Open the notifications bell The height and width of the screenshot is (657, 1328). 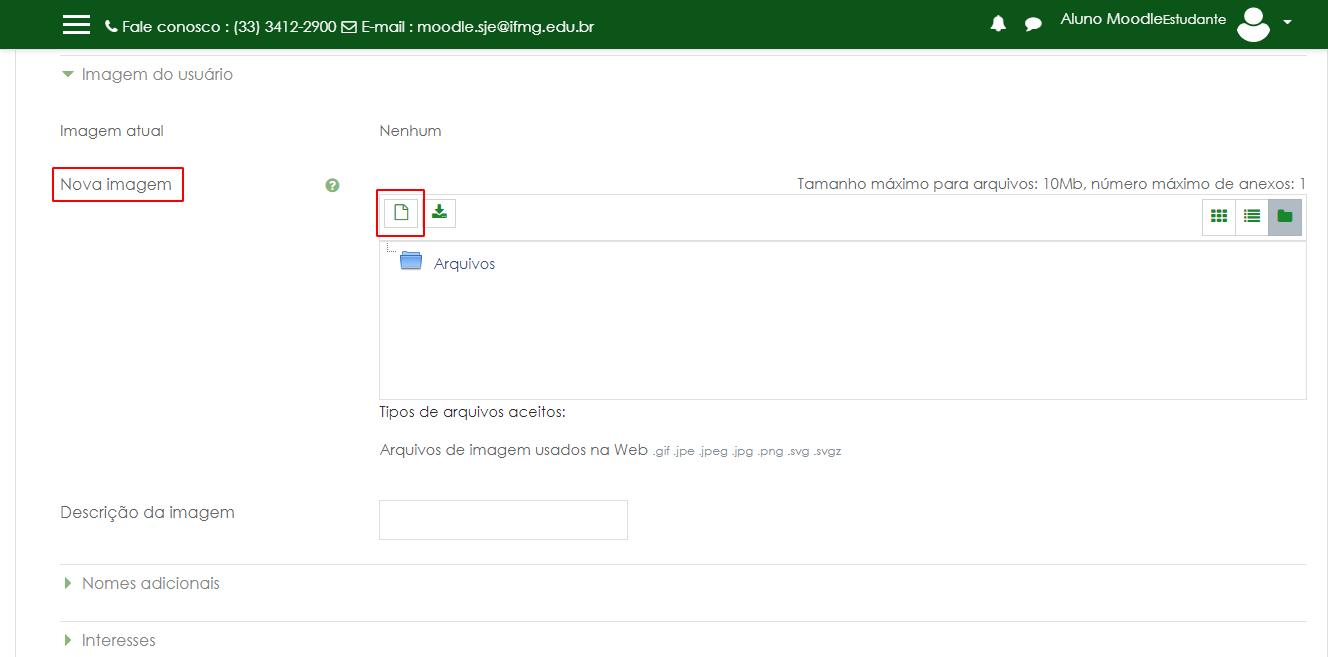point(998,24)
